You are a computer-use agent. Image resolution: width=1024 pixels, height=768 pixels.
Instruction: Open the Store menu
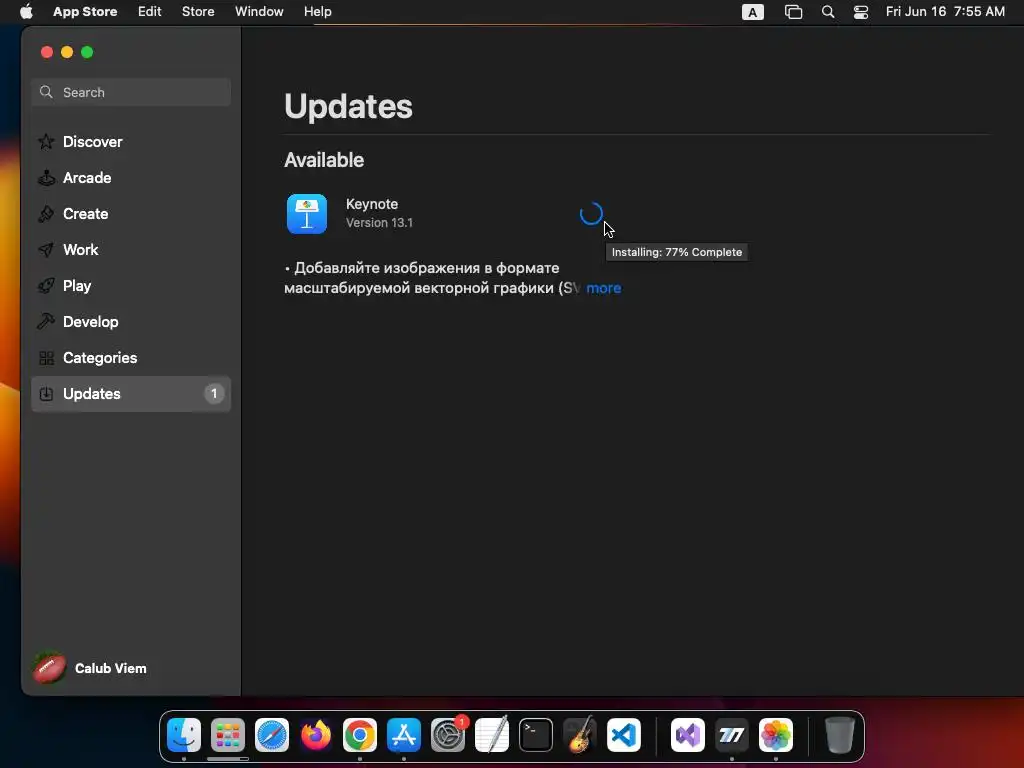198,12
